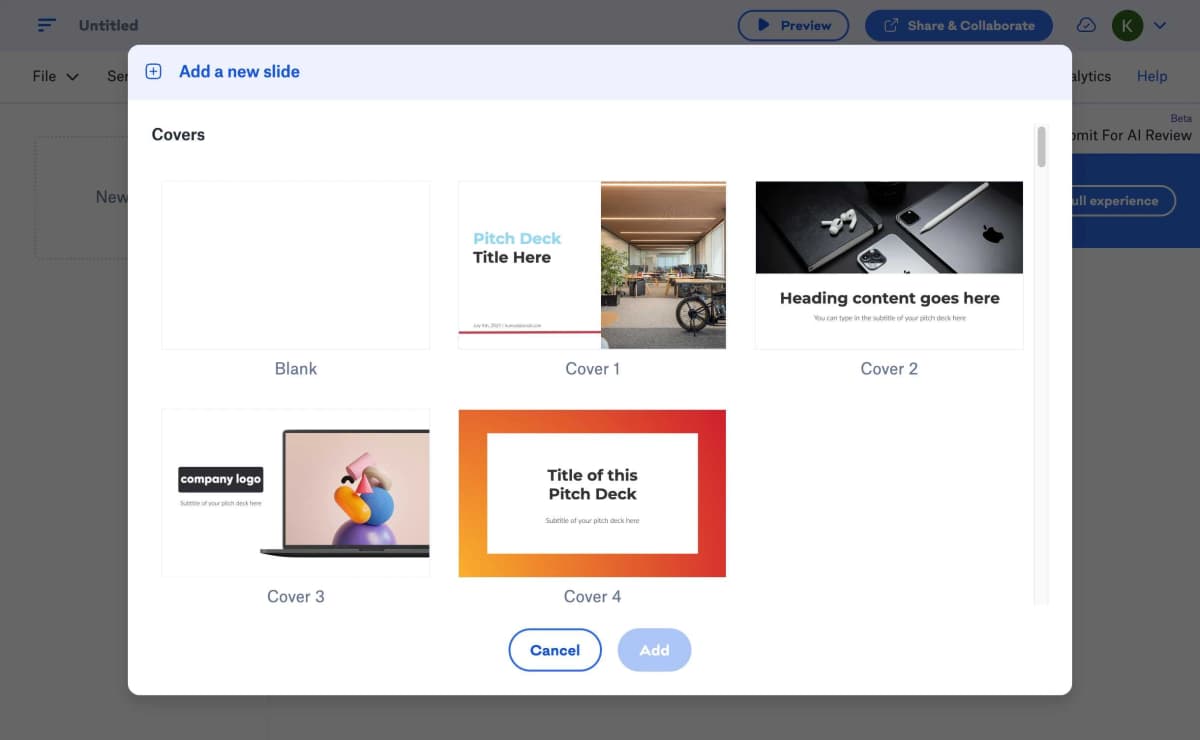Expand the account dropdown chevron
This screenshot has width=1200, height=740.
tap(1160, 25)
